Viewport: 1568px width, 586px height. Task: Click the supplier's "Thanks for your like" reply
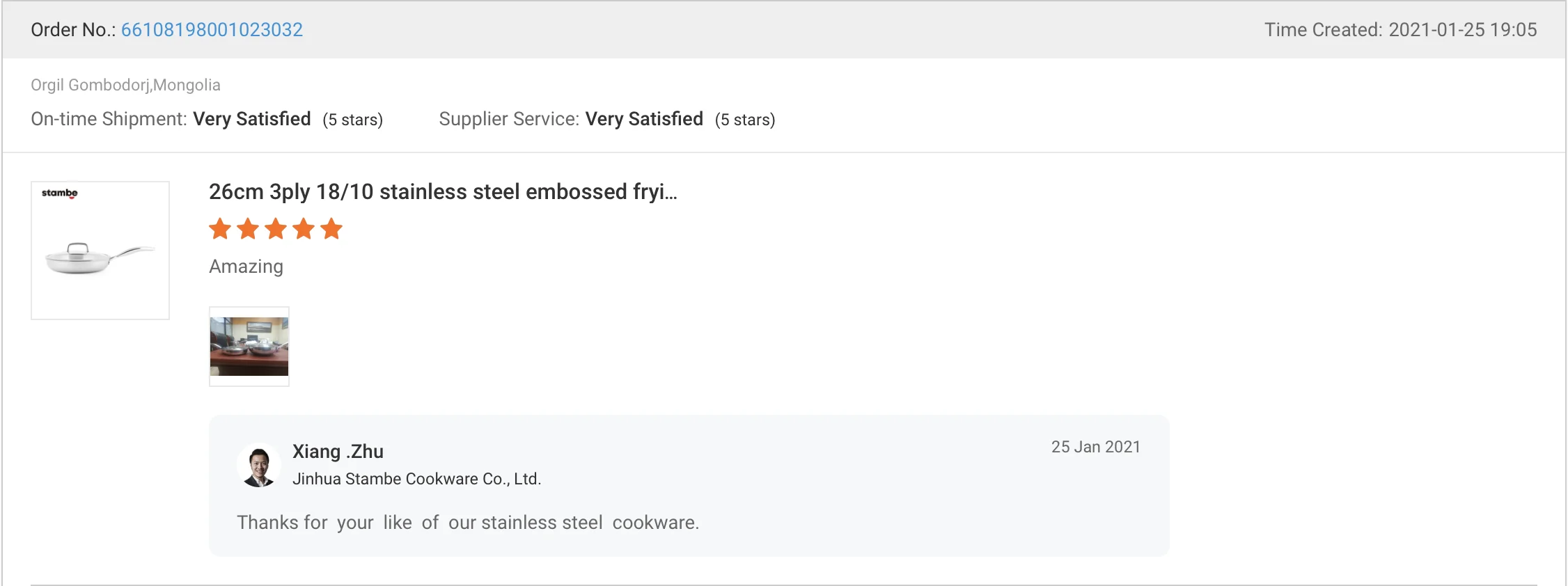pos(467,523)
